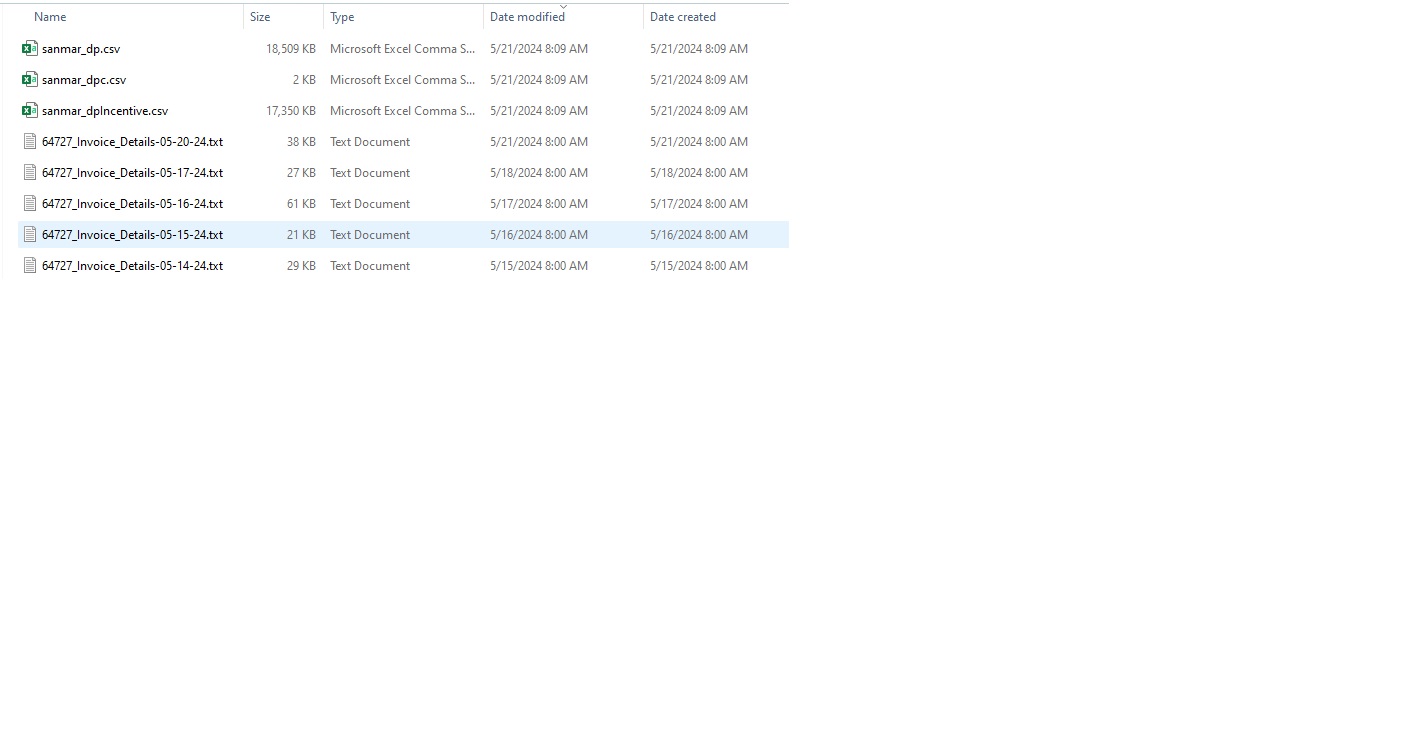Select the sanmar_dpIncentive.csv filename text
1424x734 pixels.
[105, 111]
